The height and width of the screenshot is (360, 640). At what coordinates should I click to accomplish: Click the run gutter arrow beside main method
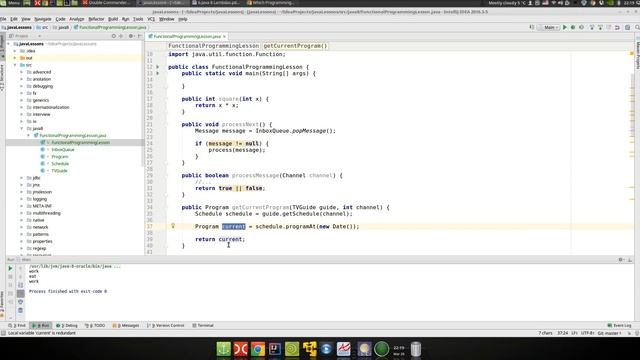click(158, 73)
